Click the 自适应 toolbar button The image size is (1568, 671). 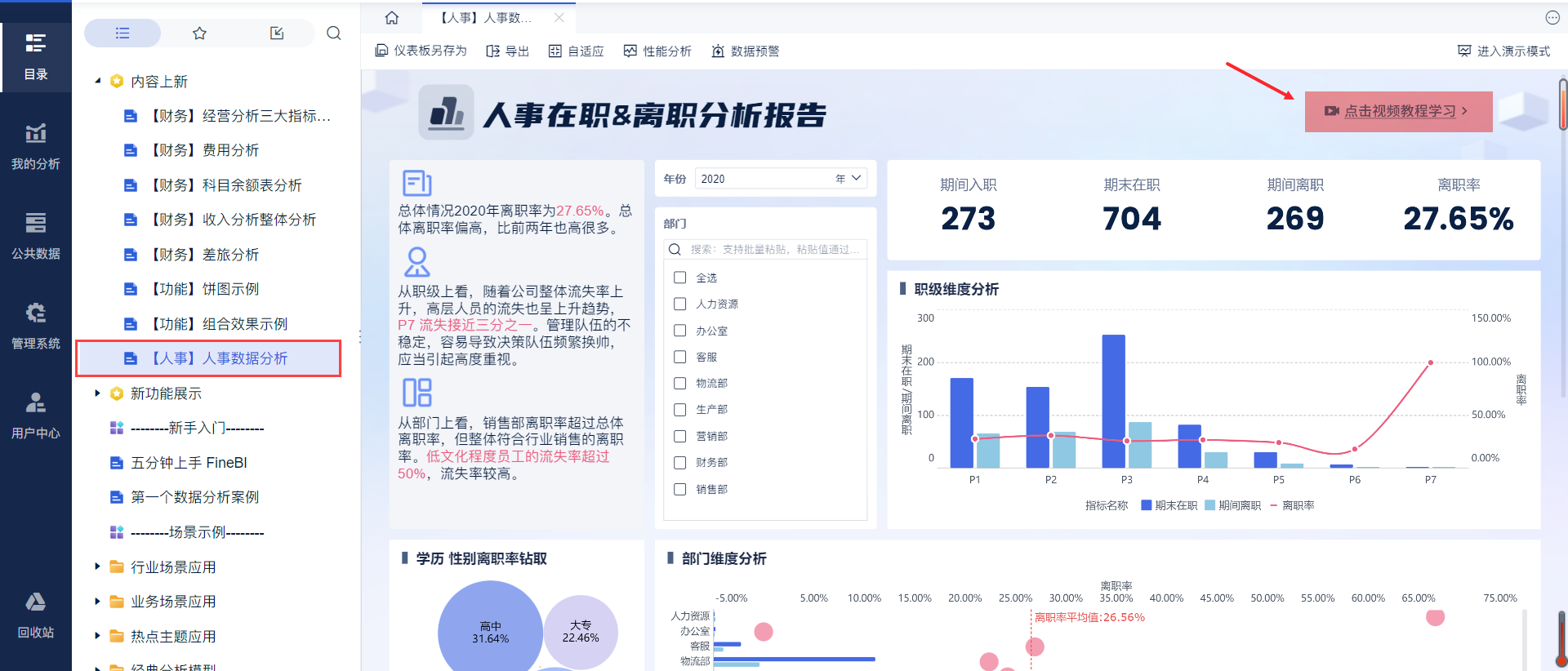577,51
